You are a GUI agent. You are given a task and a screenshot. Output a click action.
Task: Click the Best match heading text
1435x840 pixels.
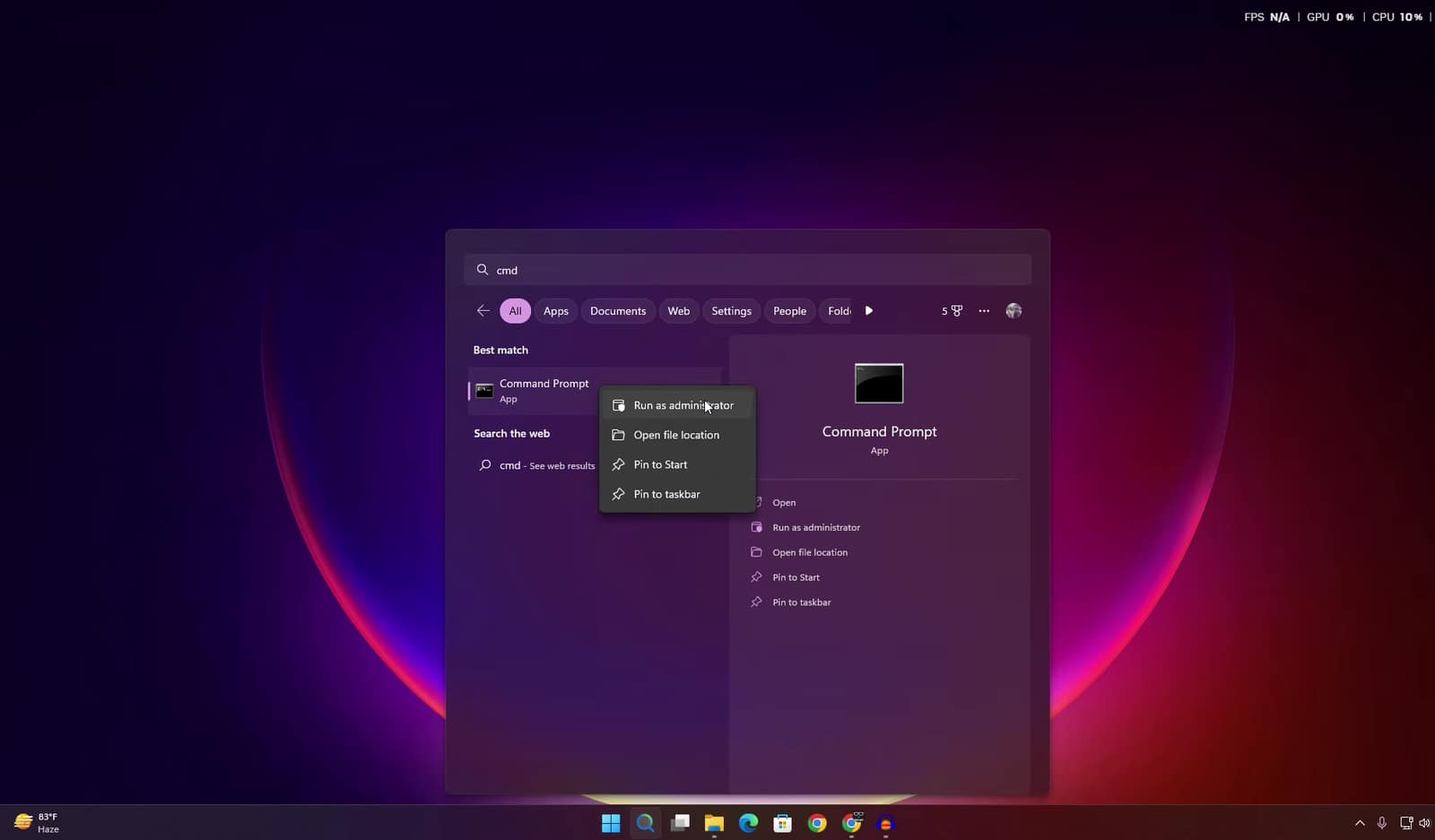(500, 351)
